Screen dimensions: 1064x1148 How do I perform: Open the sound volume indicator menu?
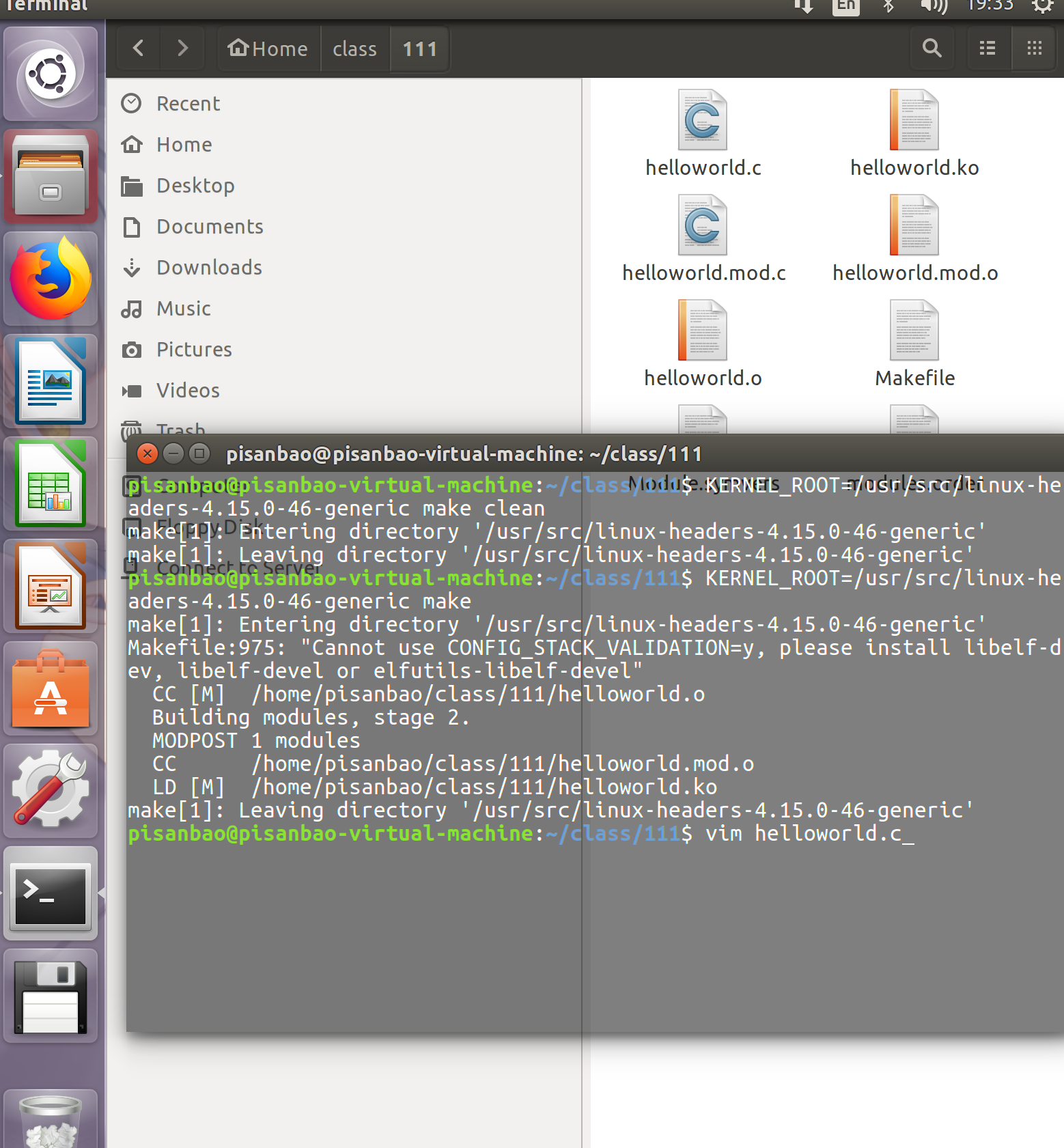click(934, 6)
